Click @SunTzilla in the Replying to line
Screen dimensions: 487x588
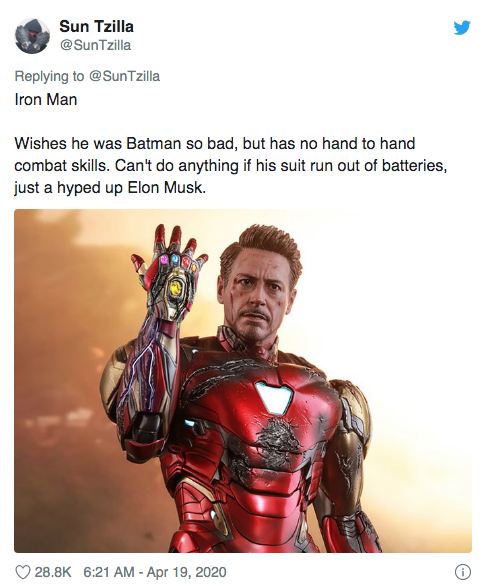click(124, 76)
